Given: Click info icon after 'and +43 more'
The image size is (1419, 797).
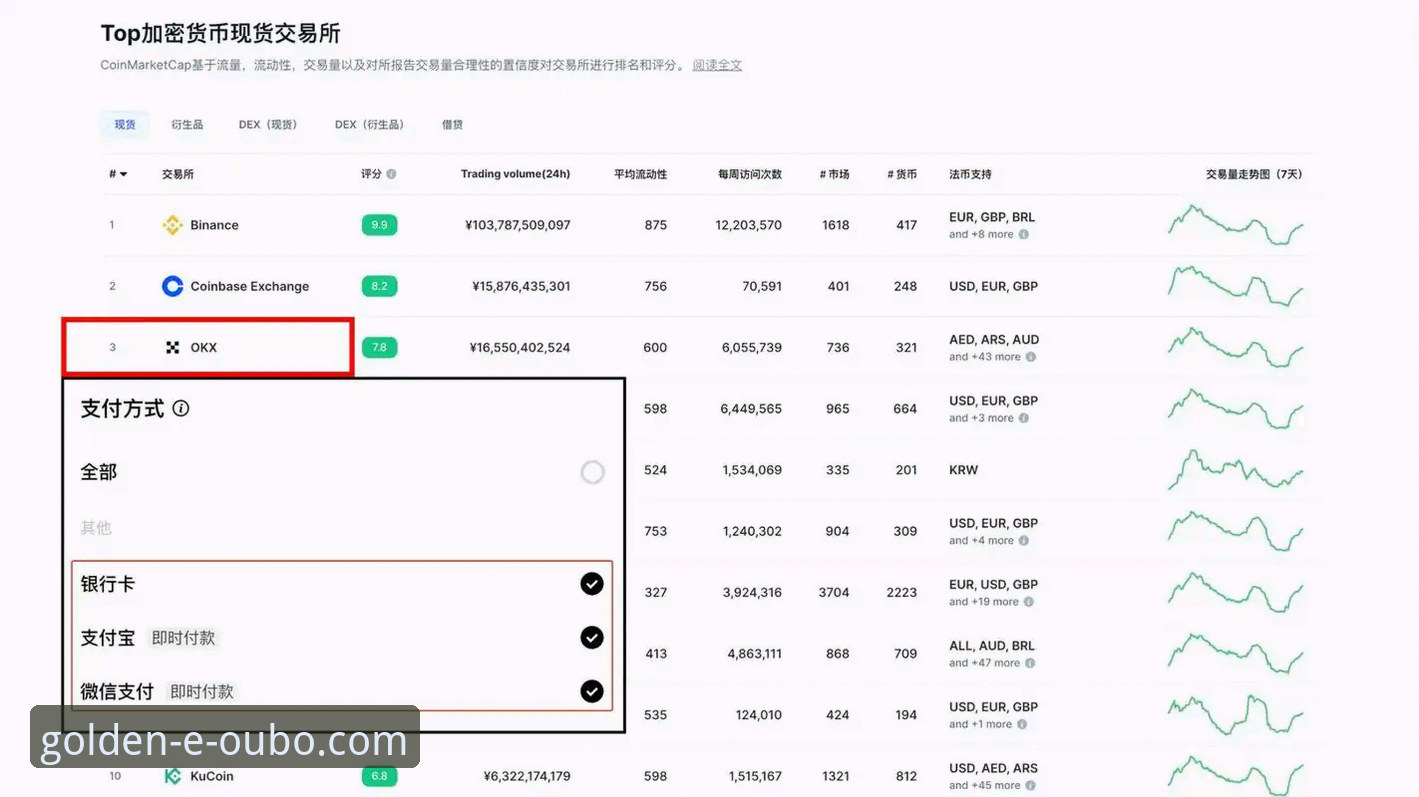Looking at the screenshot, I should point(1031,357).
